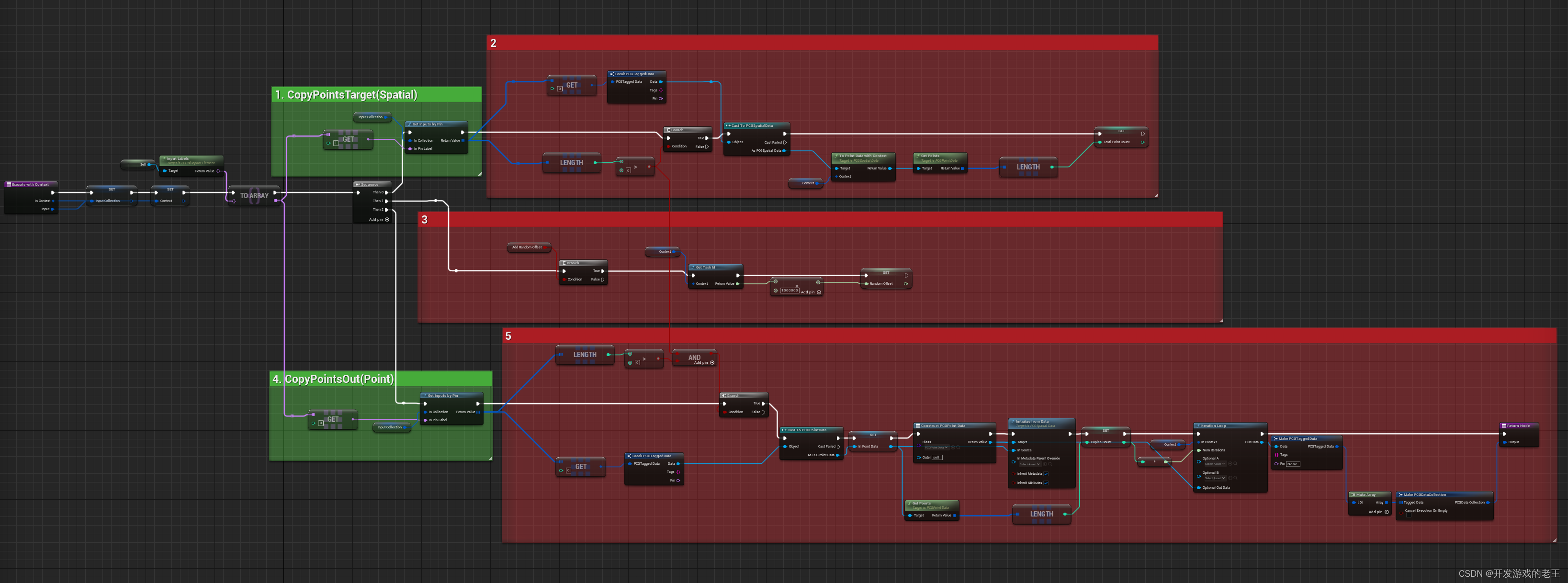
Task: Click Return Value pin of Get Task Id
Action: point(738,283)
